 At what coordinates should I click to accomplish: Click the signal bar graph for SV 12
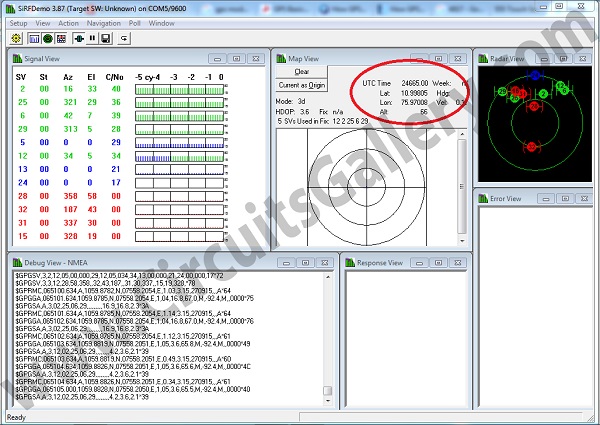[179, 156]
